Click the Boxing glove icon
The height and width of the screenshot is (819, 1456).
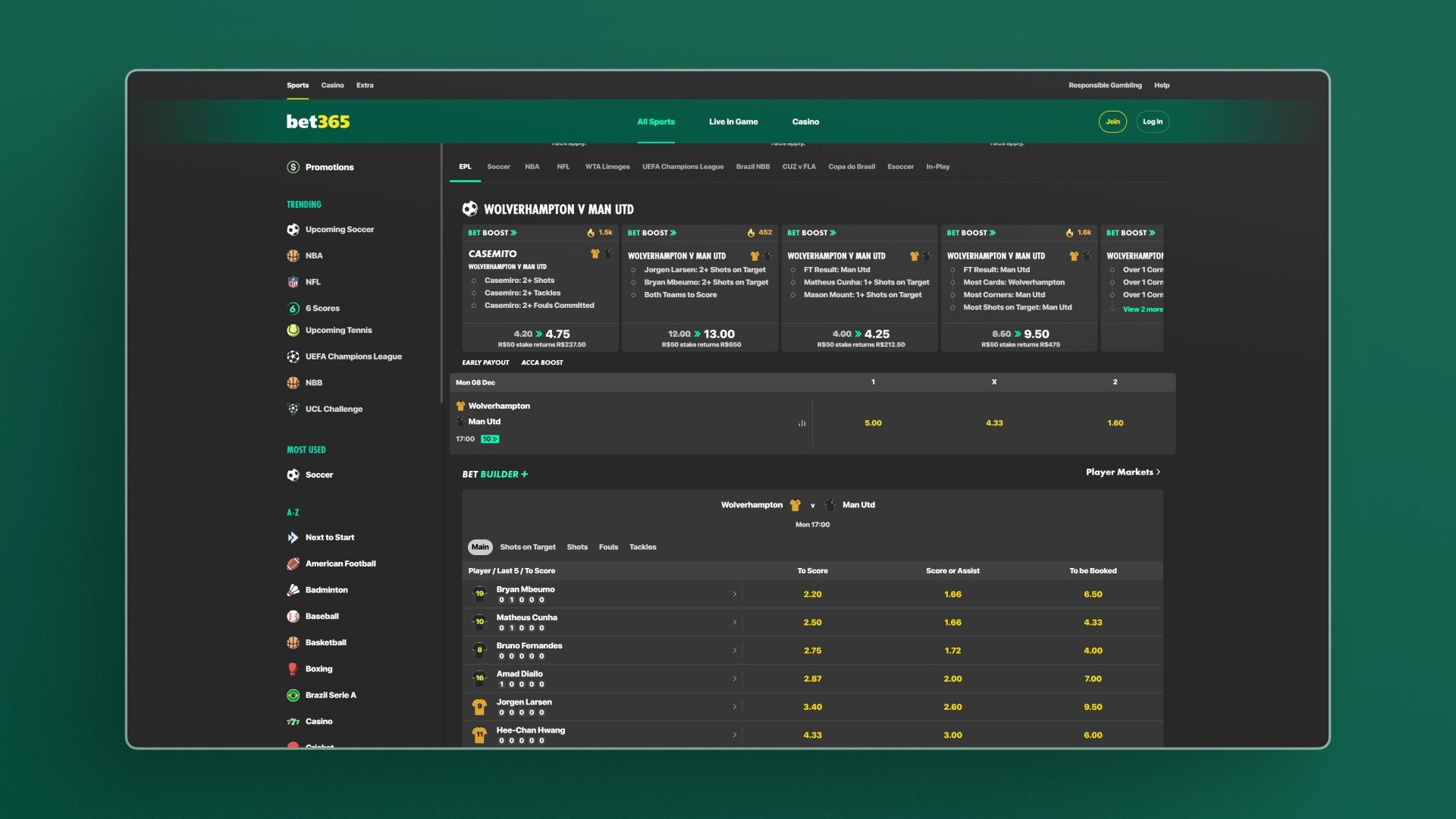click(x=293, y=668)
